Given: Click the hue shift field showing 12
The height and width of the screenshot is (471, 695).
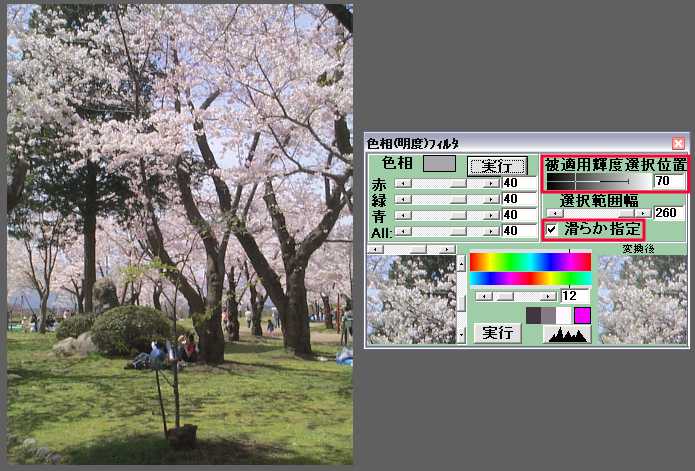Looking at the screenshot, I should (575, 296).
